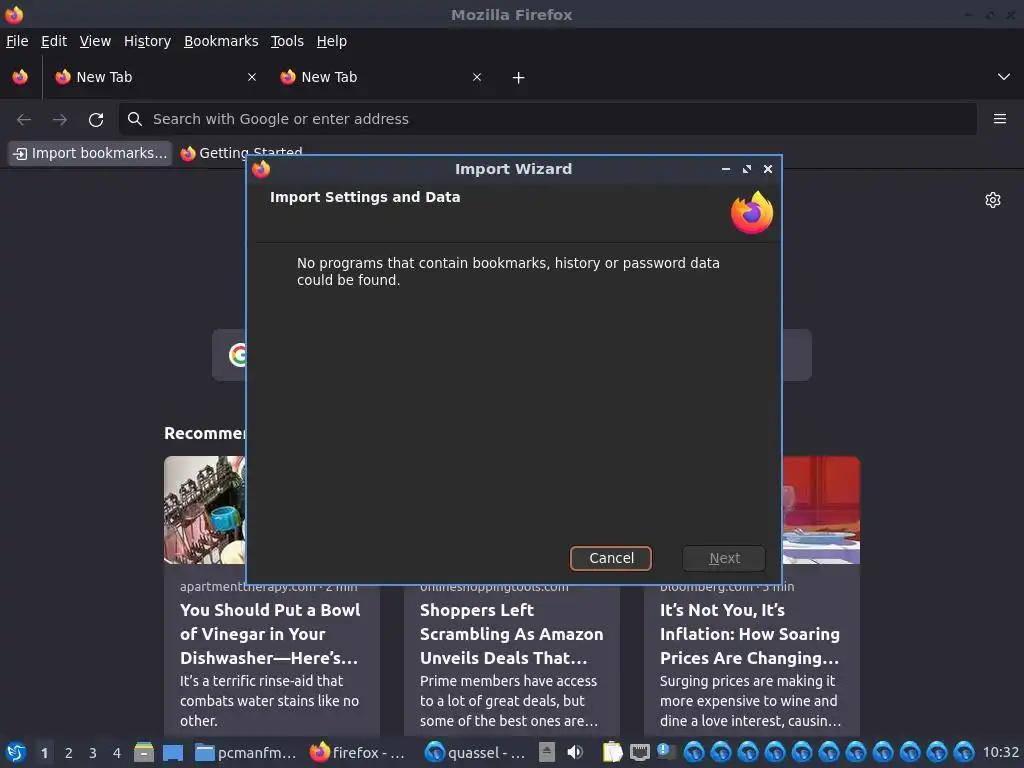Click the removable media eject tray icon

(547, 752)
